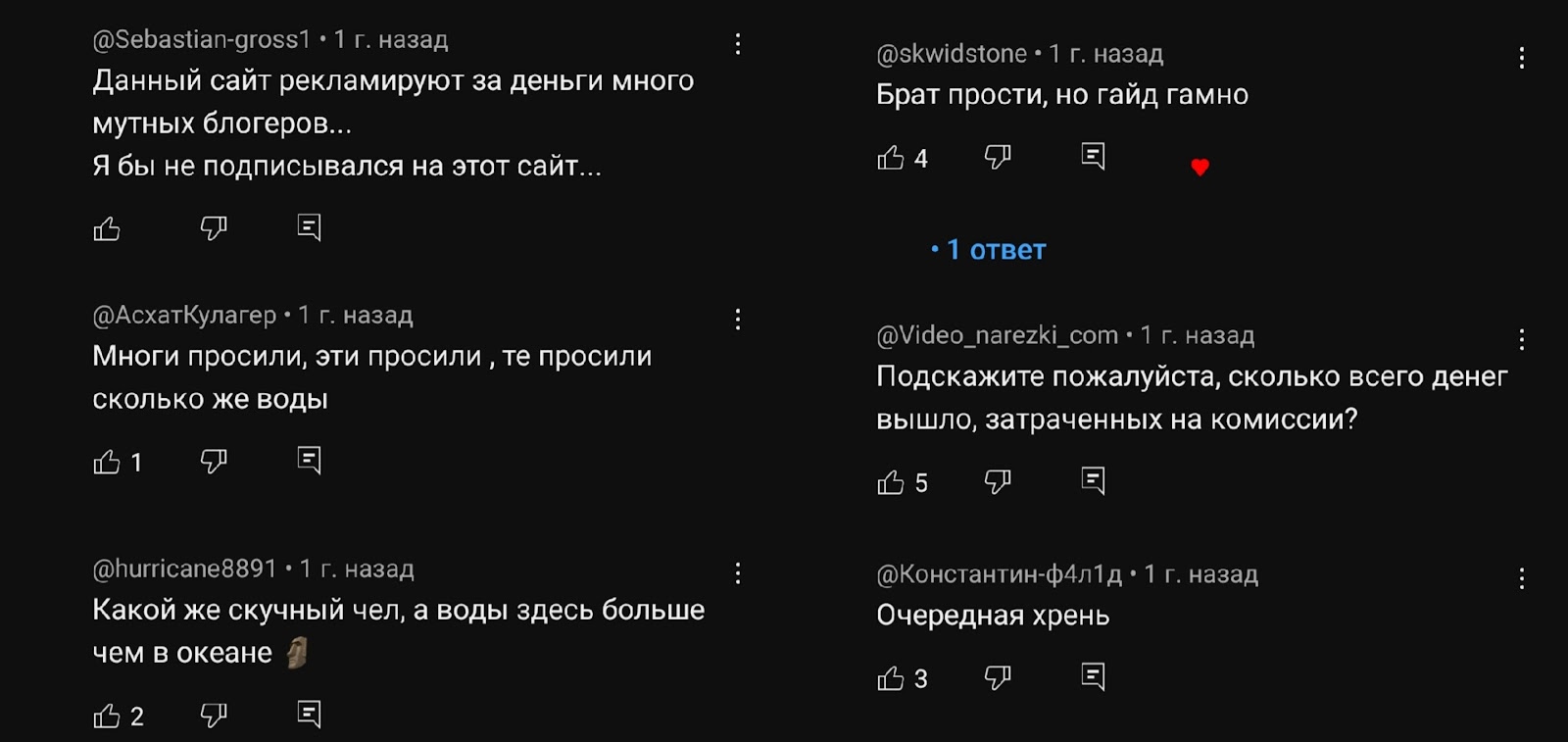1568x742 pixels.
Task: Reply to the @hurricane8891 comment
Action: point(309,715)
